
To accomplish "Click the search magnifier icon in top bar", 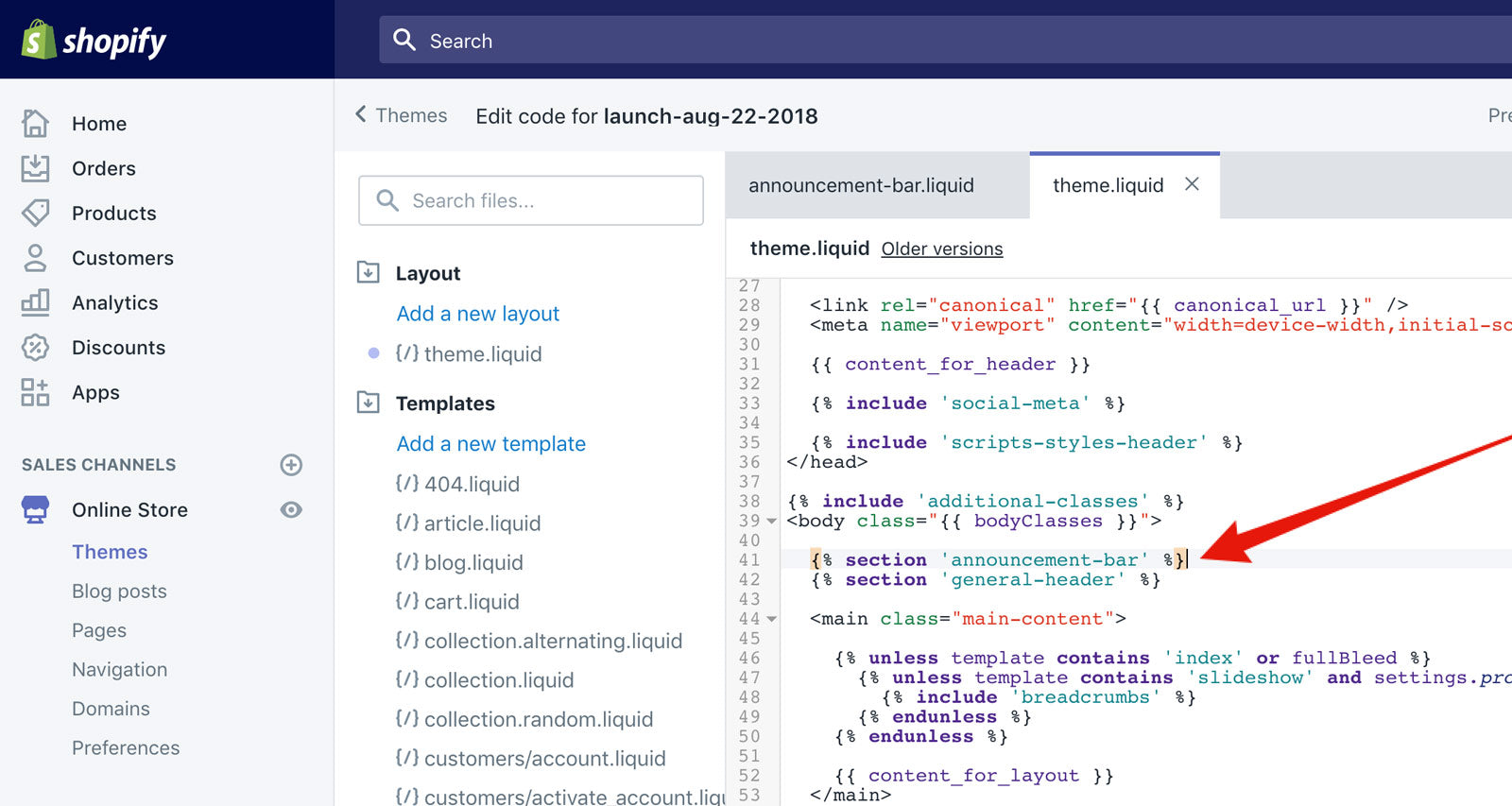I will [x=404, y=40].
